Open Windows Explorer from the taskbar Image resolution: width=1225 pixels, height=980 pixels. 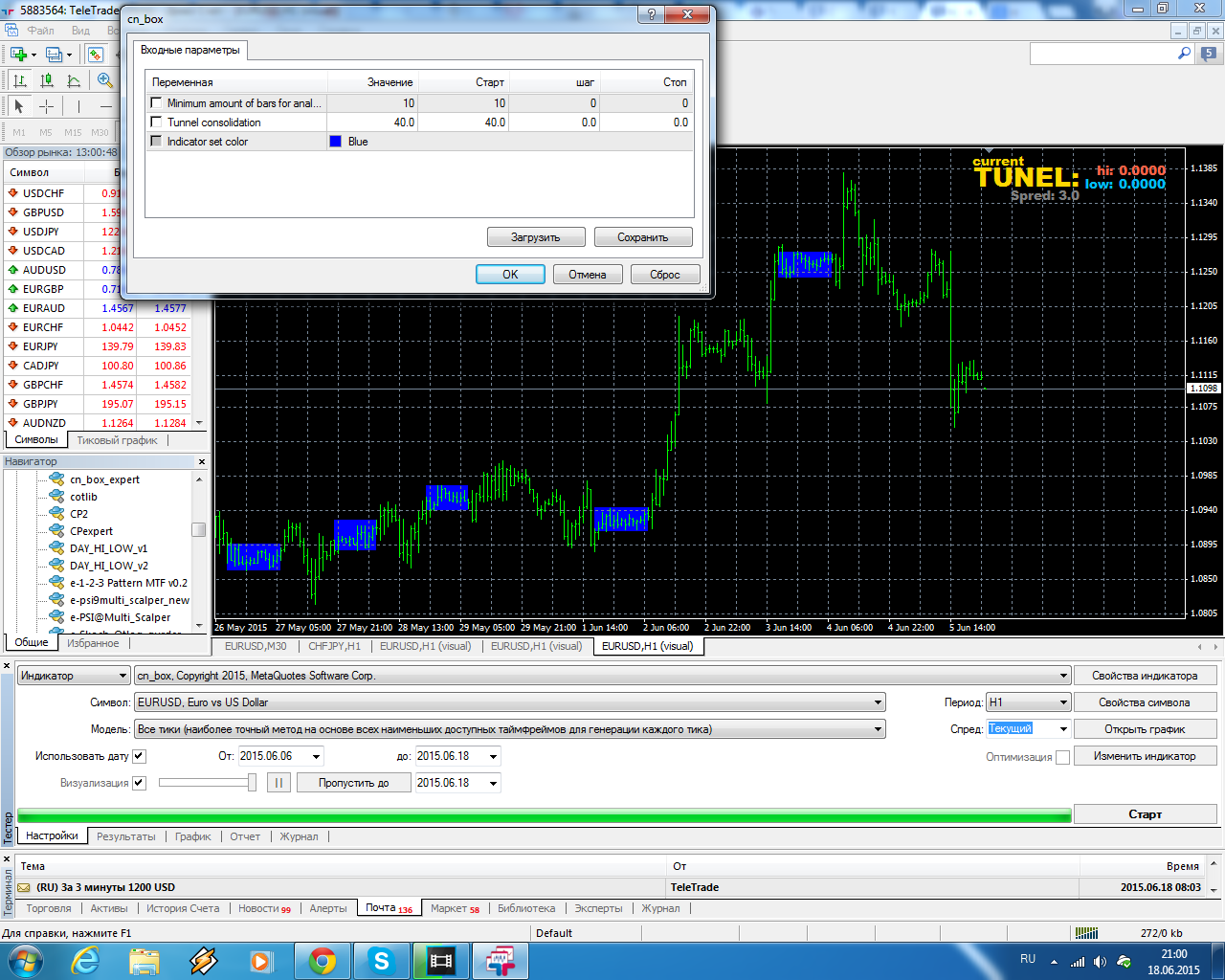tap(145, 960)
